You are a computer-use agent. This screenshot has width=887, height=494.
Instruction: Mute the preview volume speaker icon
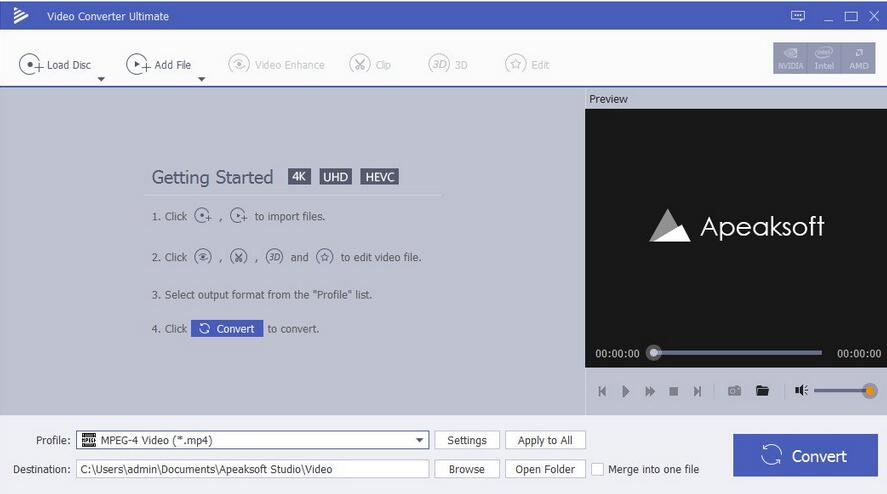coord(801,390)
